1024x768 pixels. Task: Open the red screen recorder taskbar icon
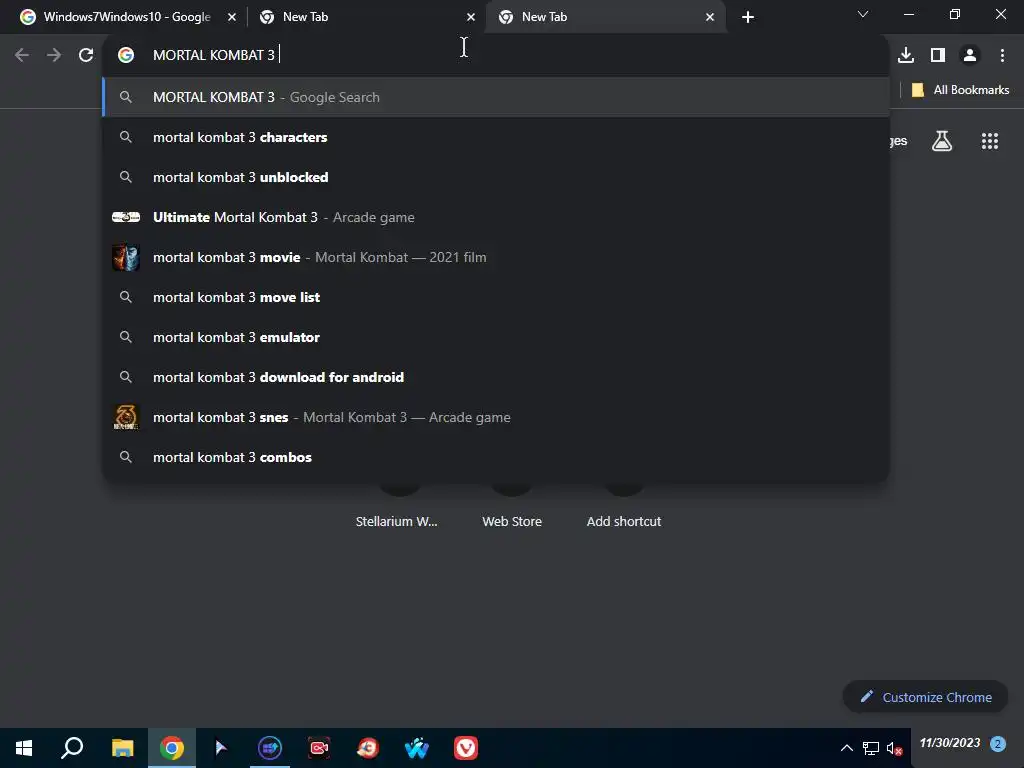pyautogui.click(x=319, y=748)
